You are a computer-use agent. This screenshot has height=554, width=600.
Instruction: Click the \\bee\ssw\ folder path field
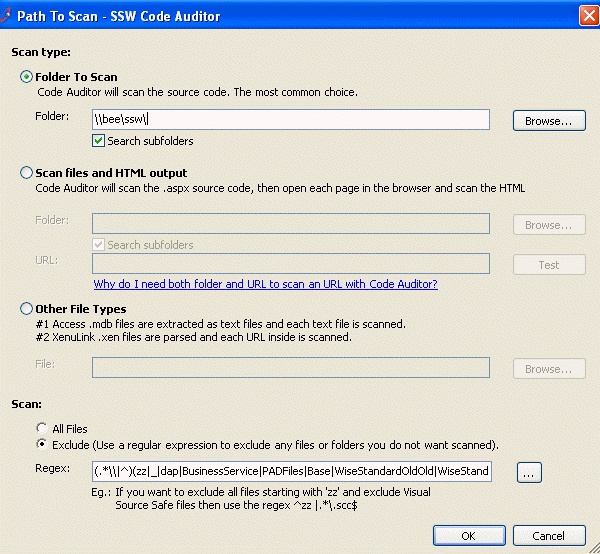pyautogui.click(x=290, y=120)
